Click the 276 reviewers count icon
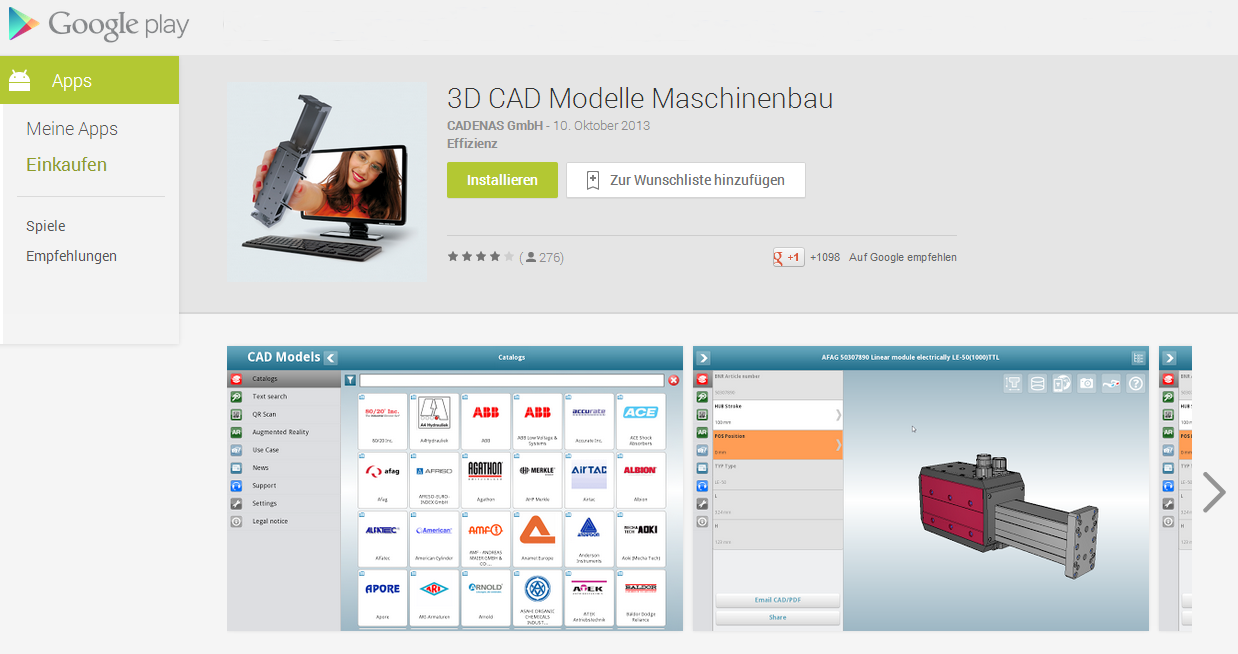The width and height of the screenshot is (1238, 654). [530, 257]
